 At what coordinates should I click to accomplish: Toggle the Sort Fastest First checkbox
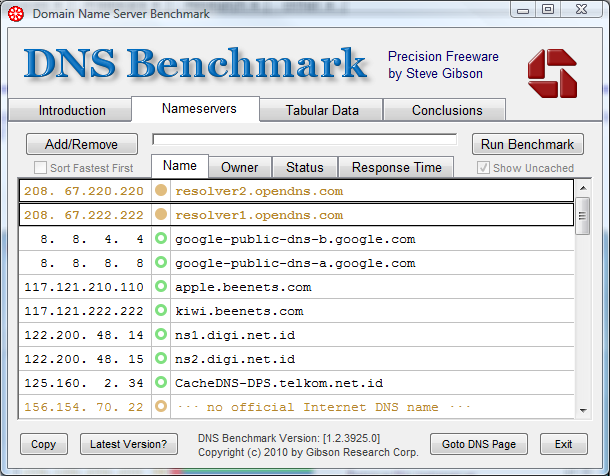(40, 168)
